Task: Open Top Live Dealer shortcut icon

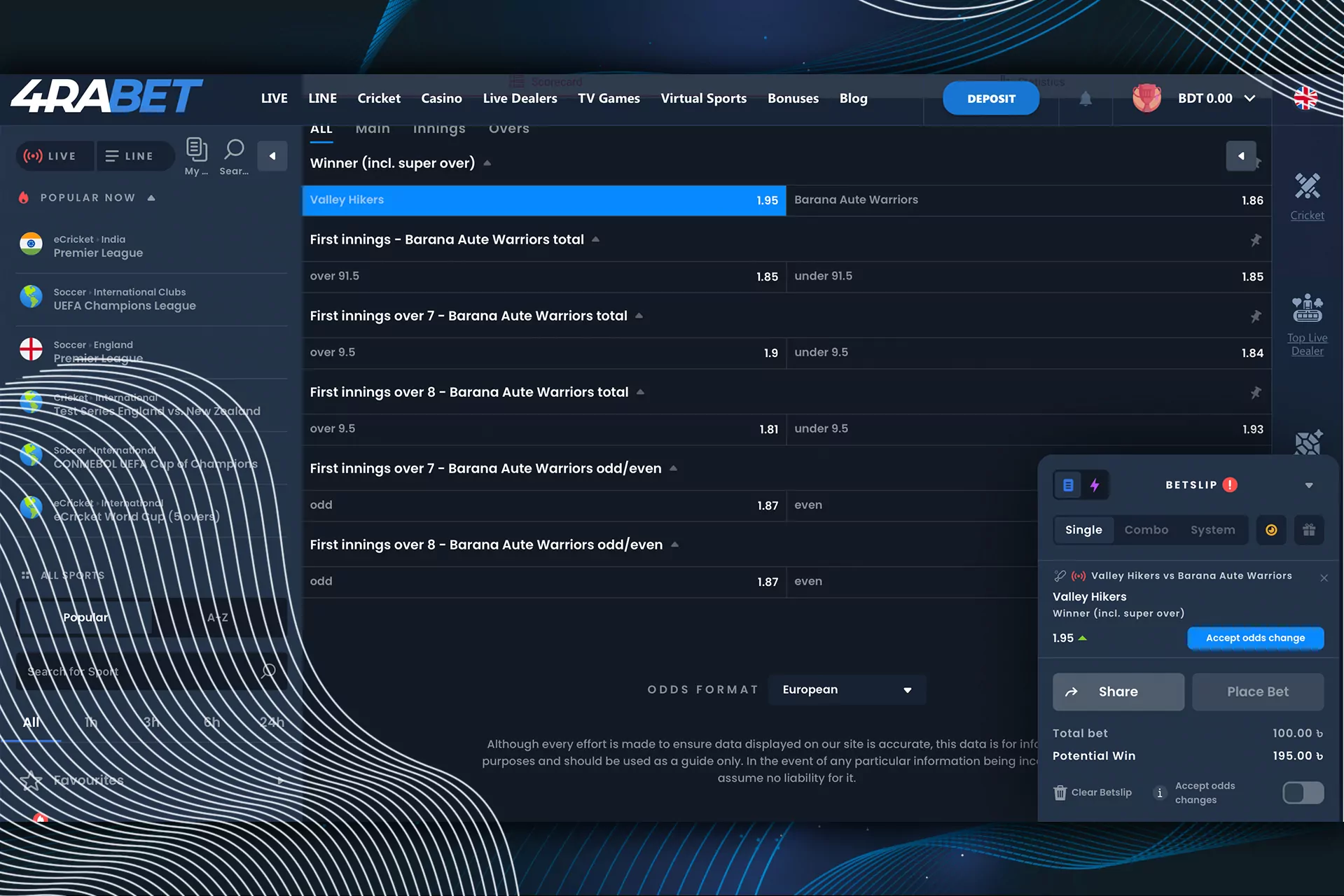Action: tap(1307, 308)
